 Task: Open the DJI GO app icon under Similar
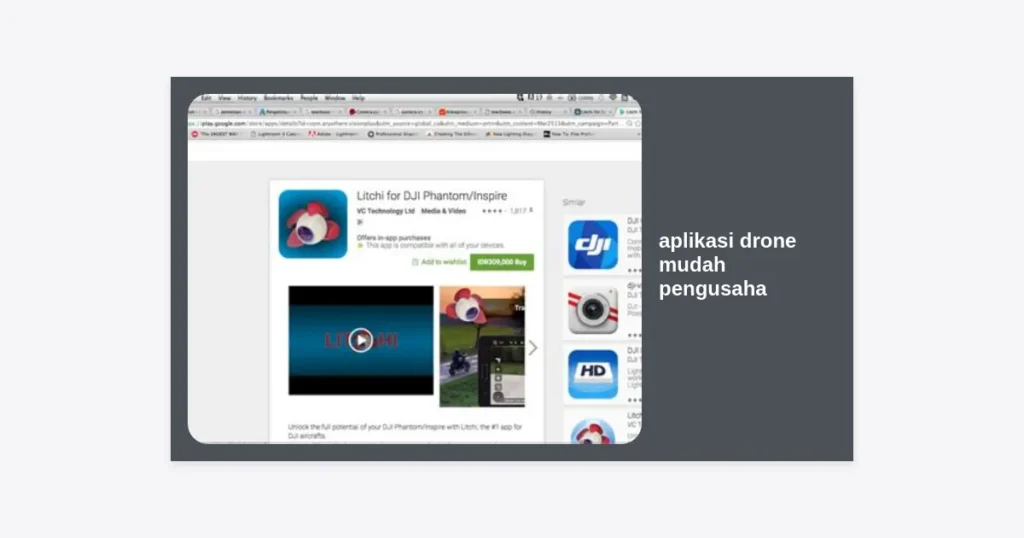592,245
